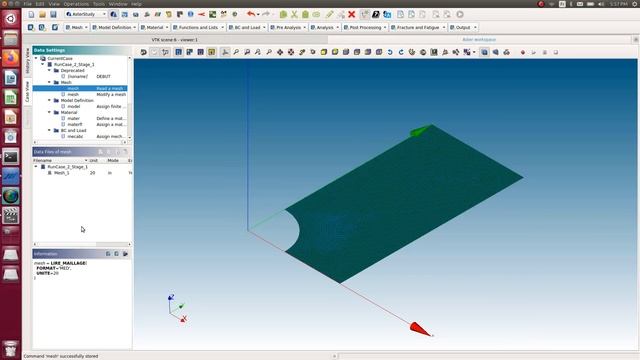Click the Panning cross-arrows icon

(x=280, y=52)
